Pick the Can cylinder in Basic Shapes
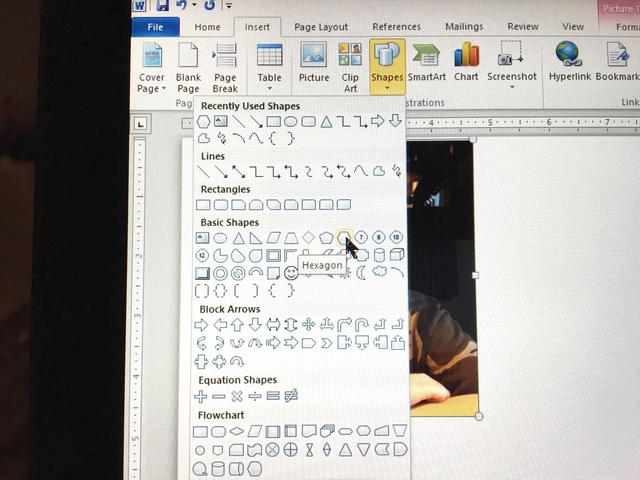 (x=379, y=255)
